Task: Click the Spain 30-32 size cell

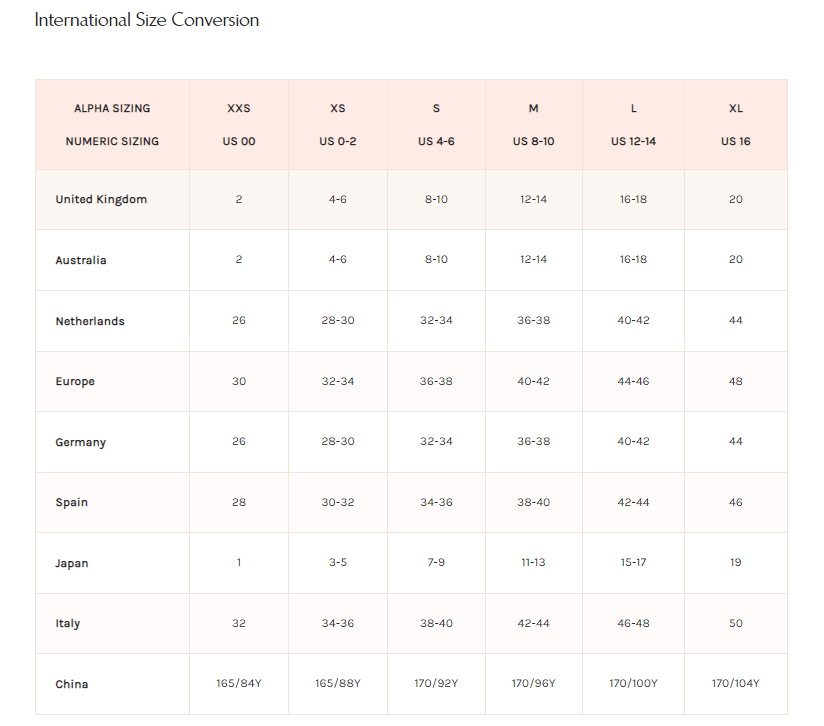Action: [x=337, y=502]
